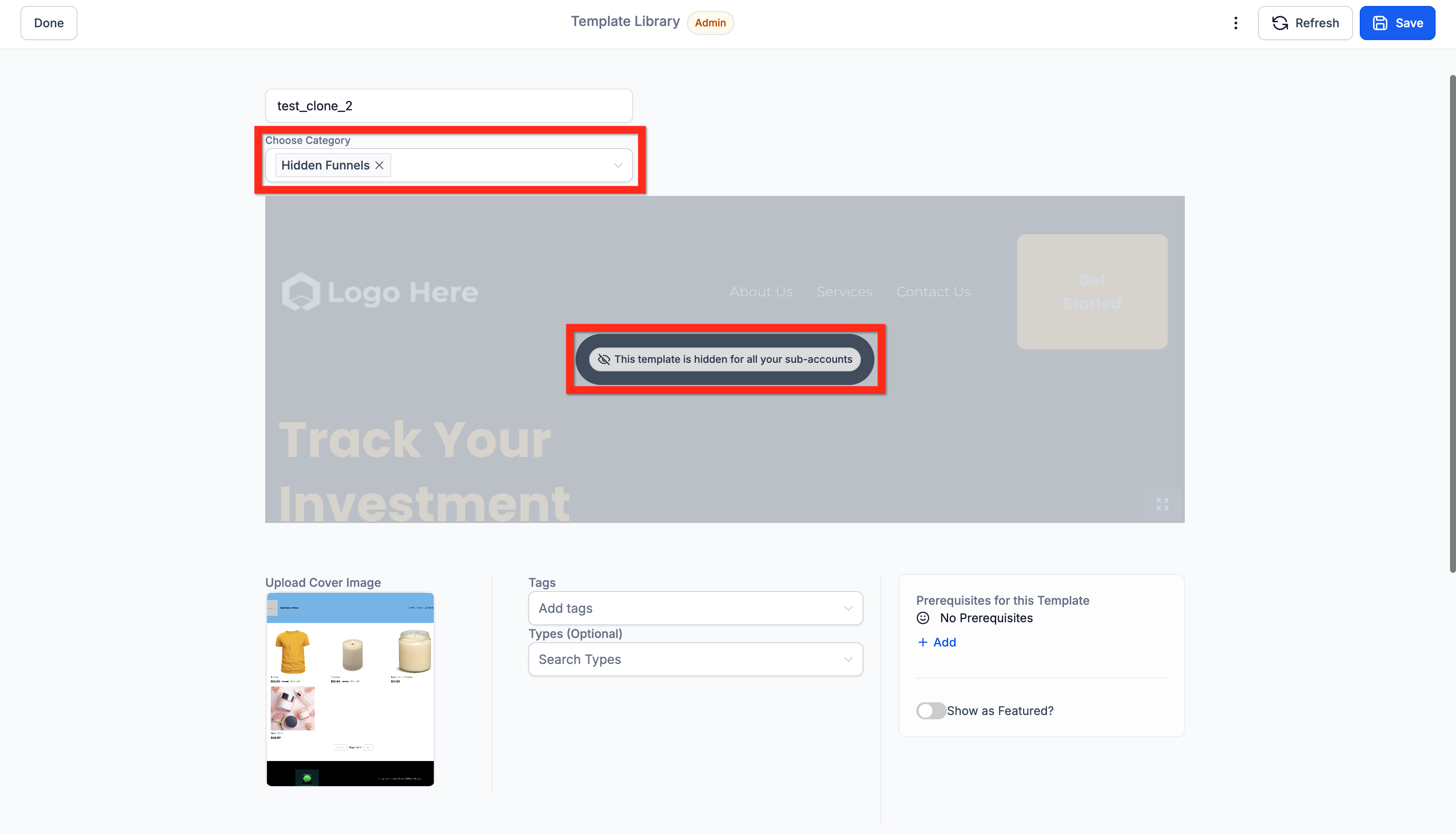Click the Done button
Image resolution: width=1456 pixels, height=833 pixels.
(49, 23)
